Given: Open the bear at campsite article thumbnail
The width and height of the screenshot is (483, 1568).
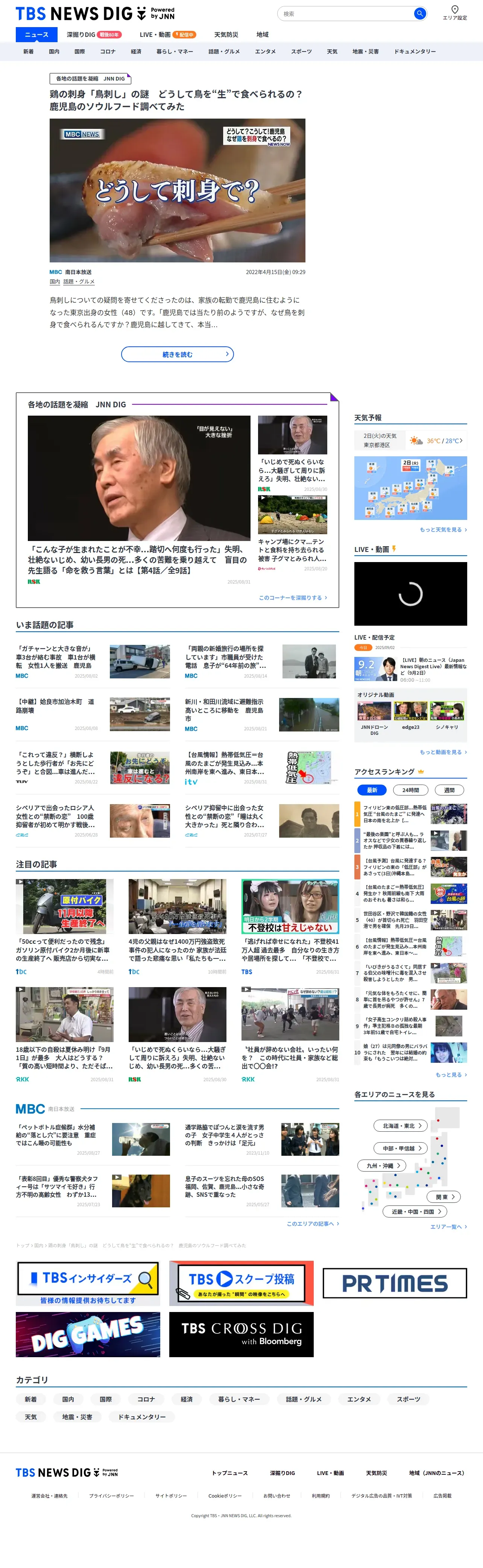Looking at the screenshot, I should click(293, 515).
